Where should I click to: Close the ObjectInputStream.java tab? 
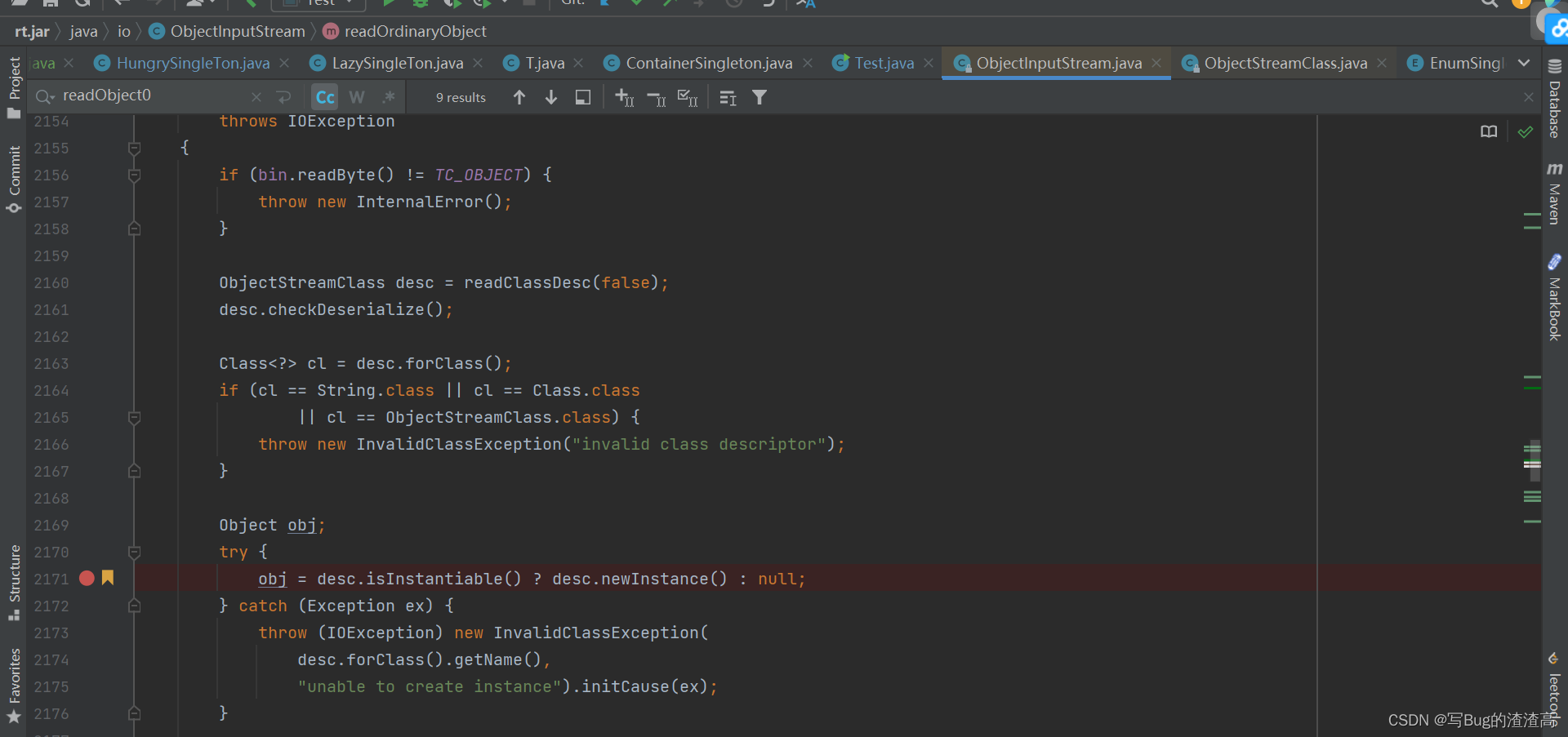1156,63
